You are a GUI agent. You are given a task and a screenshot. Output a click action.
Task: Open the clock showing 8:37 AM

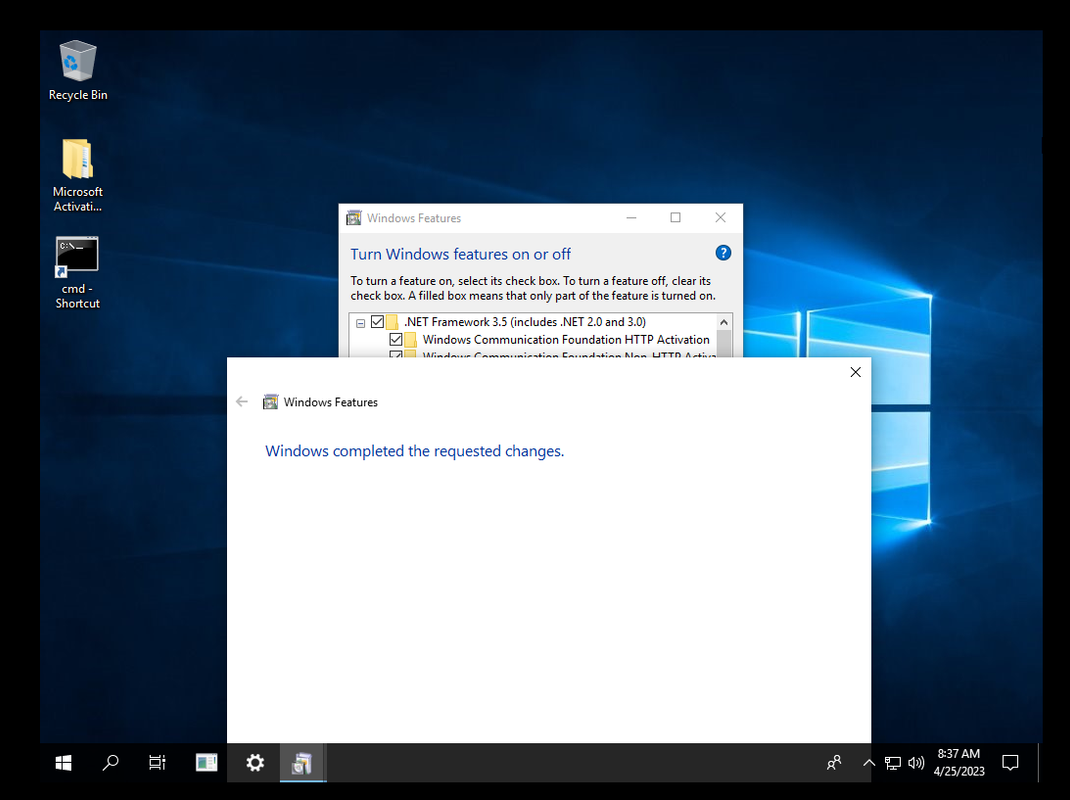(x=959, y=762)
